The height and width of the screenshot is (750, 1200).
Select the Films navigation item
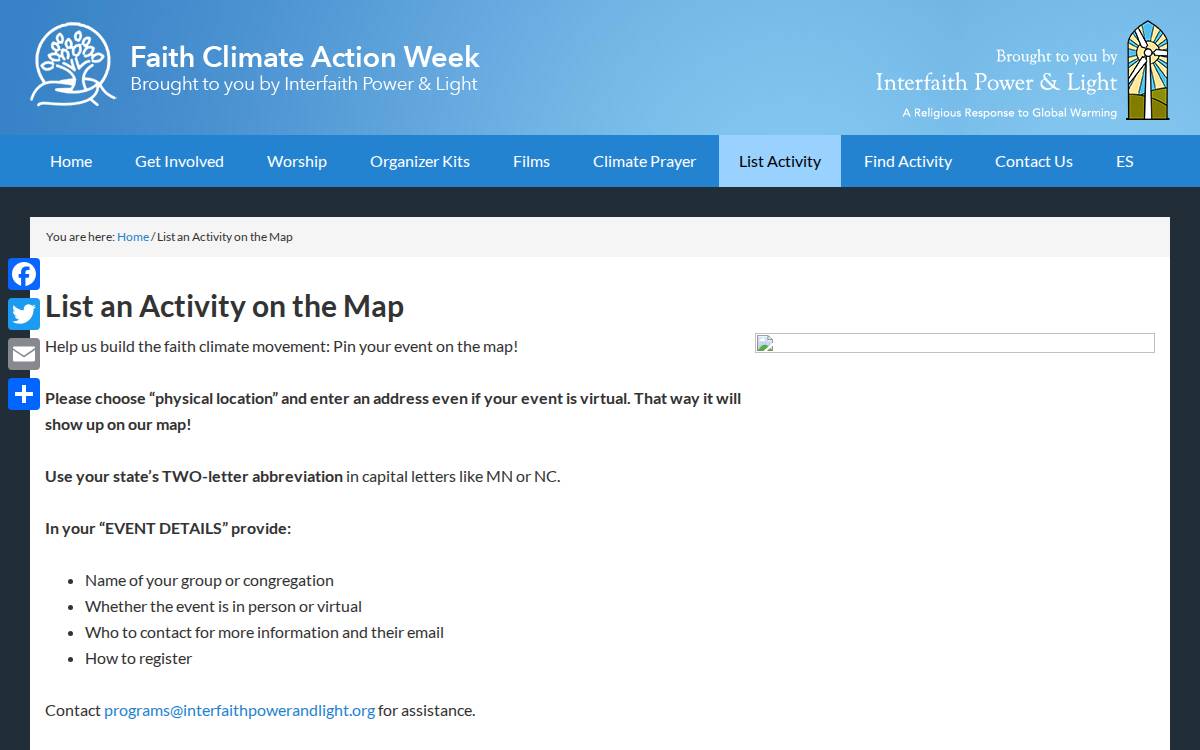pyautogui.click(x=531, y=161)
